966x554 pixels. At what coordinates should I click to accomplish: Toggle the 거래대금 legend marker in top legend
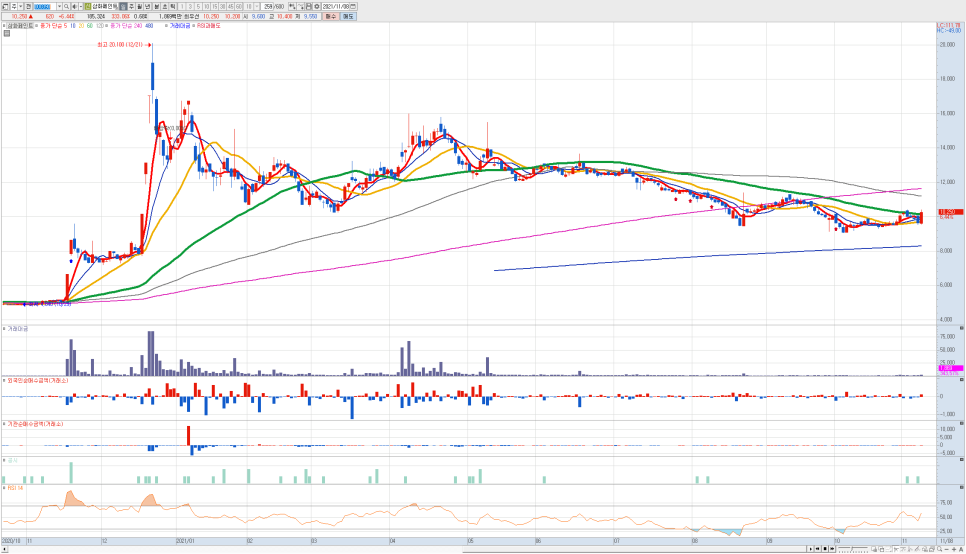(166, 26)
